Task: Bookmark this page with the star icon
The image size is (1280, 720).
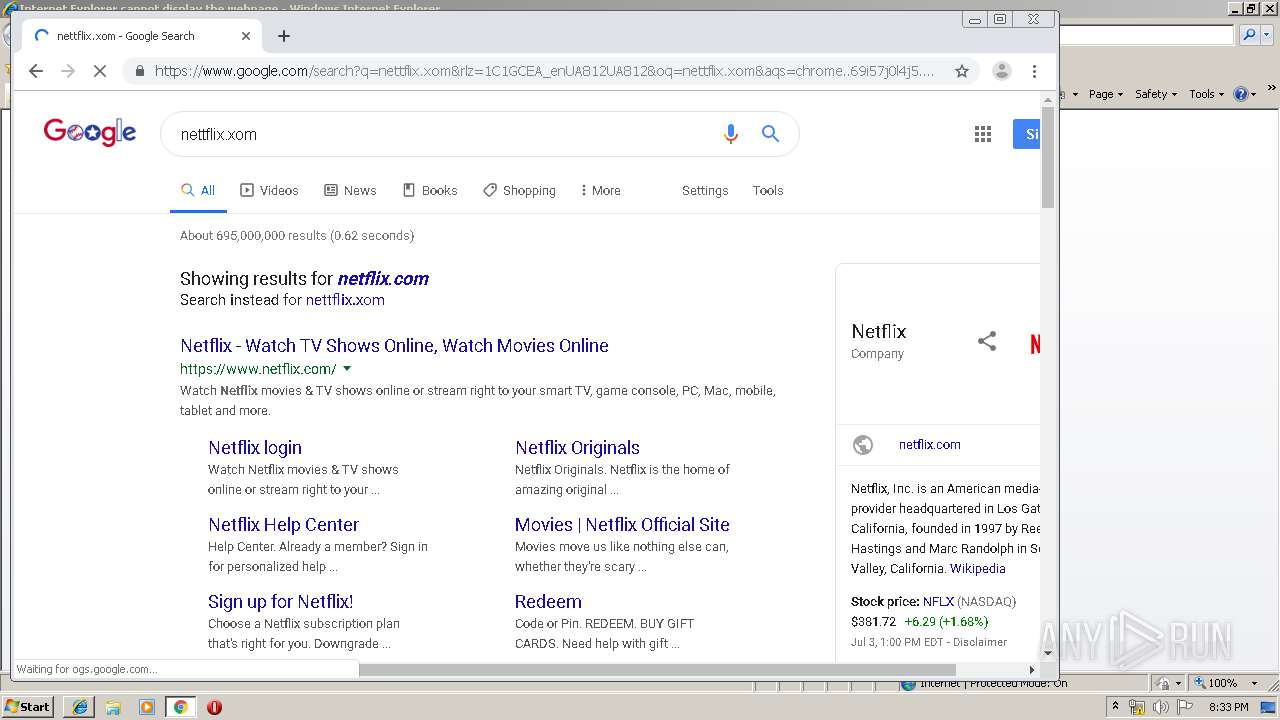Action: coord(962,71)
